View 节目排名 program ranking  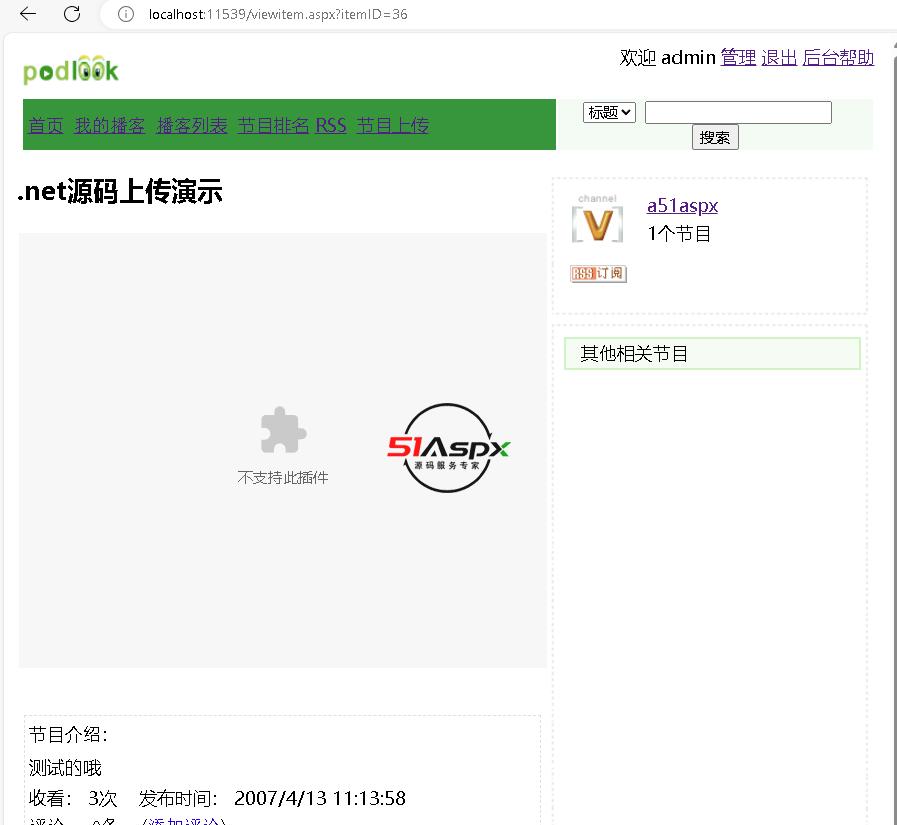coord(273,125)
